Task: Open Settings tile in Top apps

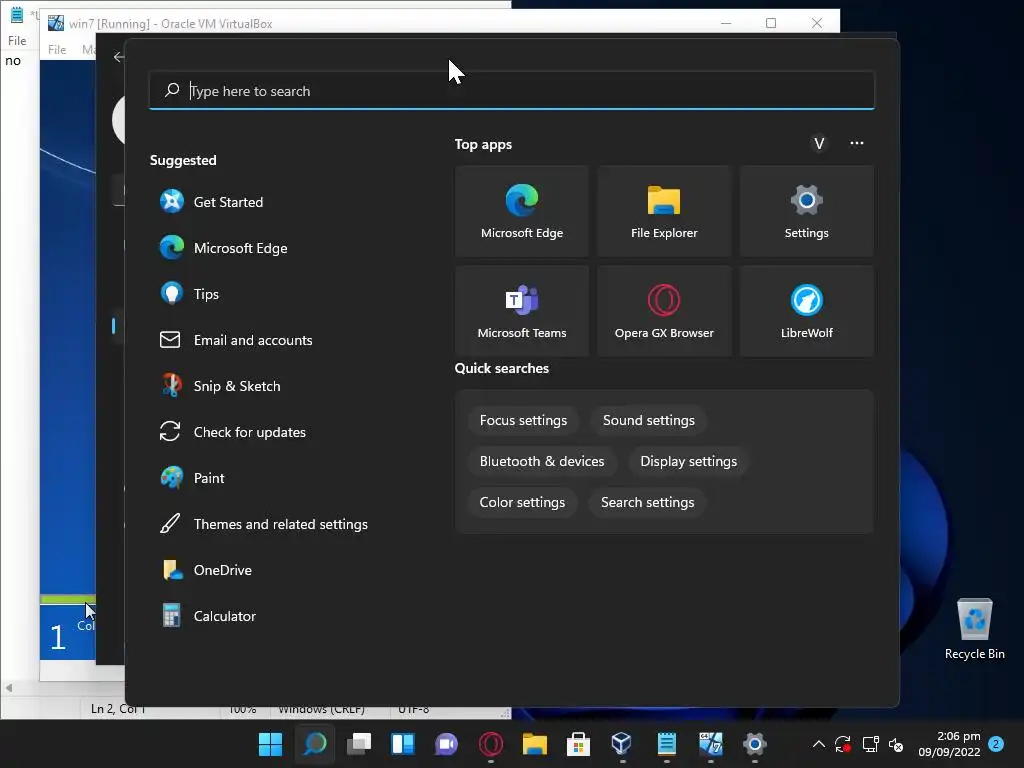Action: pyautogui.click(x=807, y=211)
